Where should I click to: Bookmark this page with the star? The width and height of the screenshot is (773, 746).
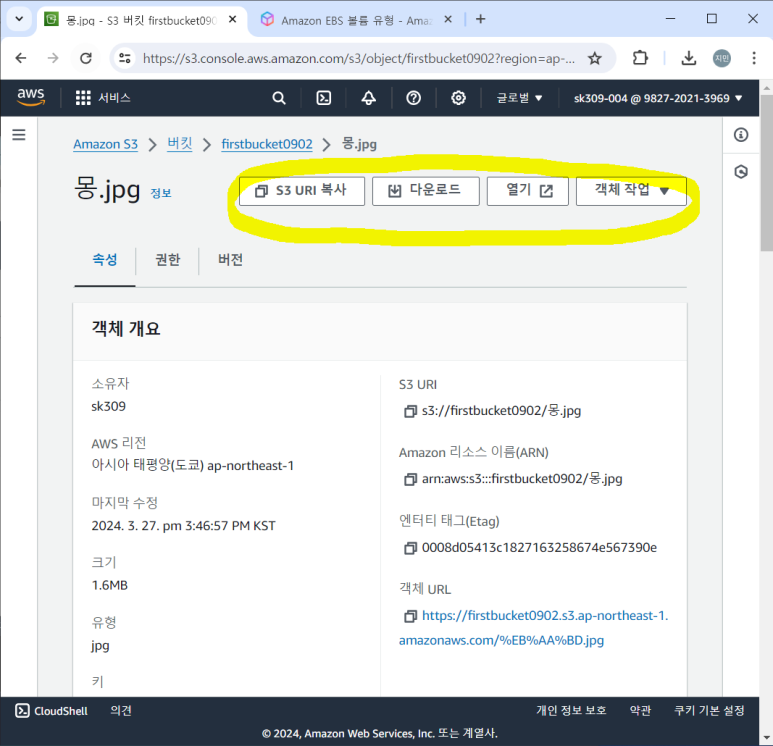tap(595, 58)
